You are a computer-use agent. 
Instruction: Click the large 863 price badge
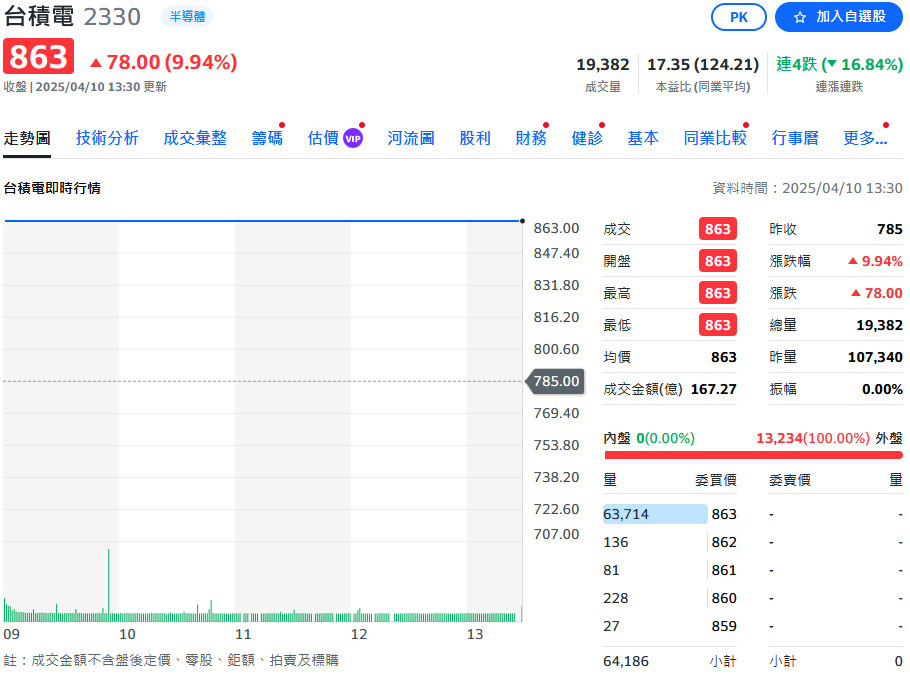[38, 56]
